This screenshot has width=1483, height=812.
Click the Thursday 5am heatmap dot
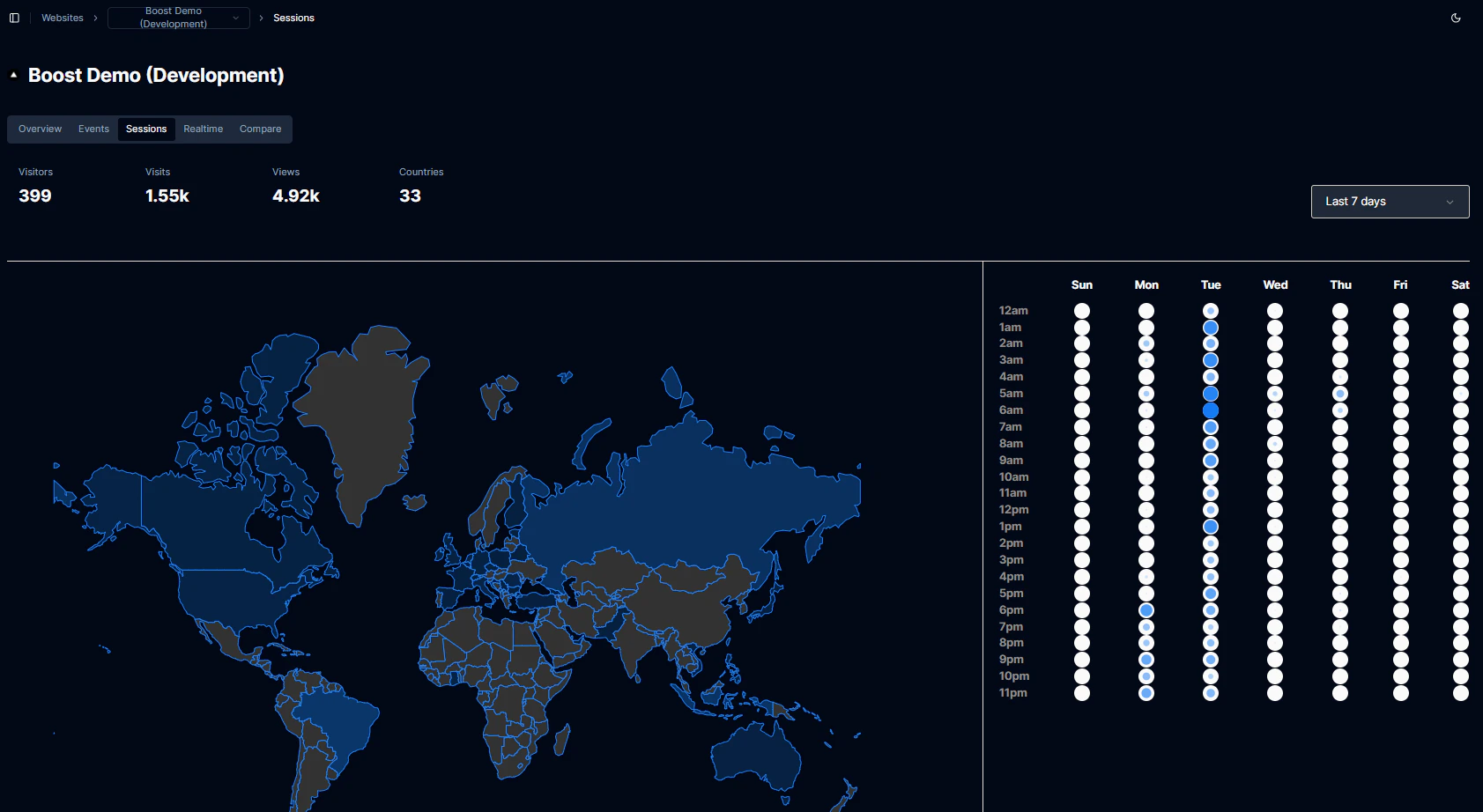coord(1340,394)
